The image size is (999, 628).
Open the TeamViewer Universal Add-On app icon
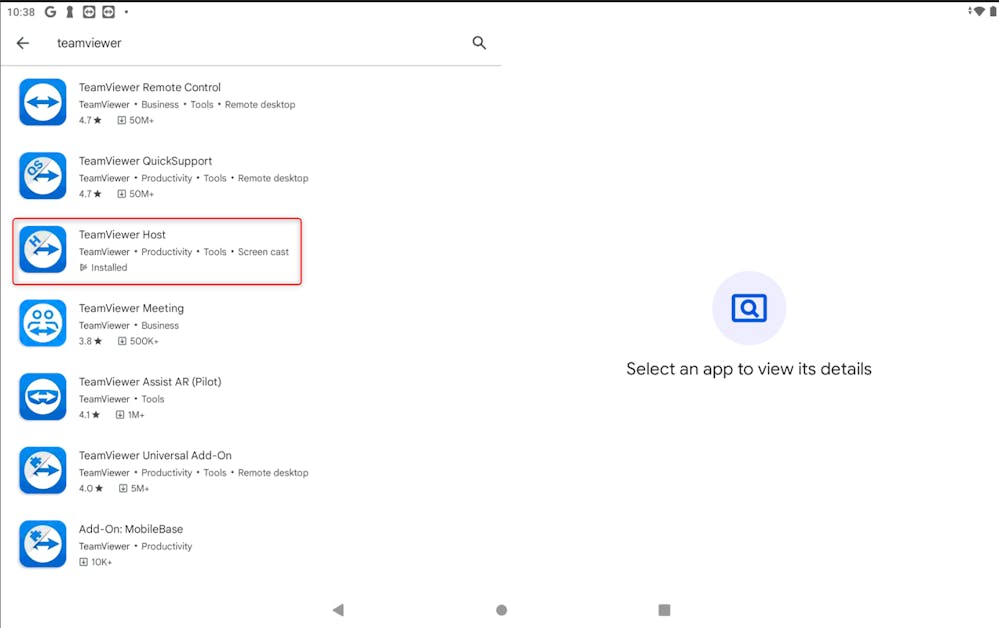(43, 470)
